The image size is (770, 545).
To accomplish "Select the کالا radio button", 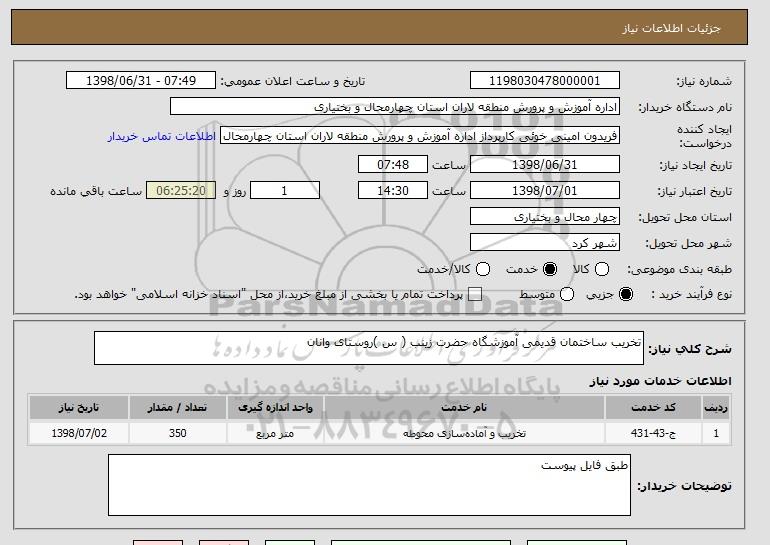I will tap(602, 269).
